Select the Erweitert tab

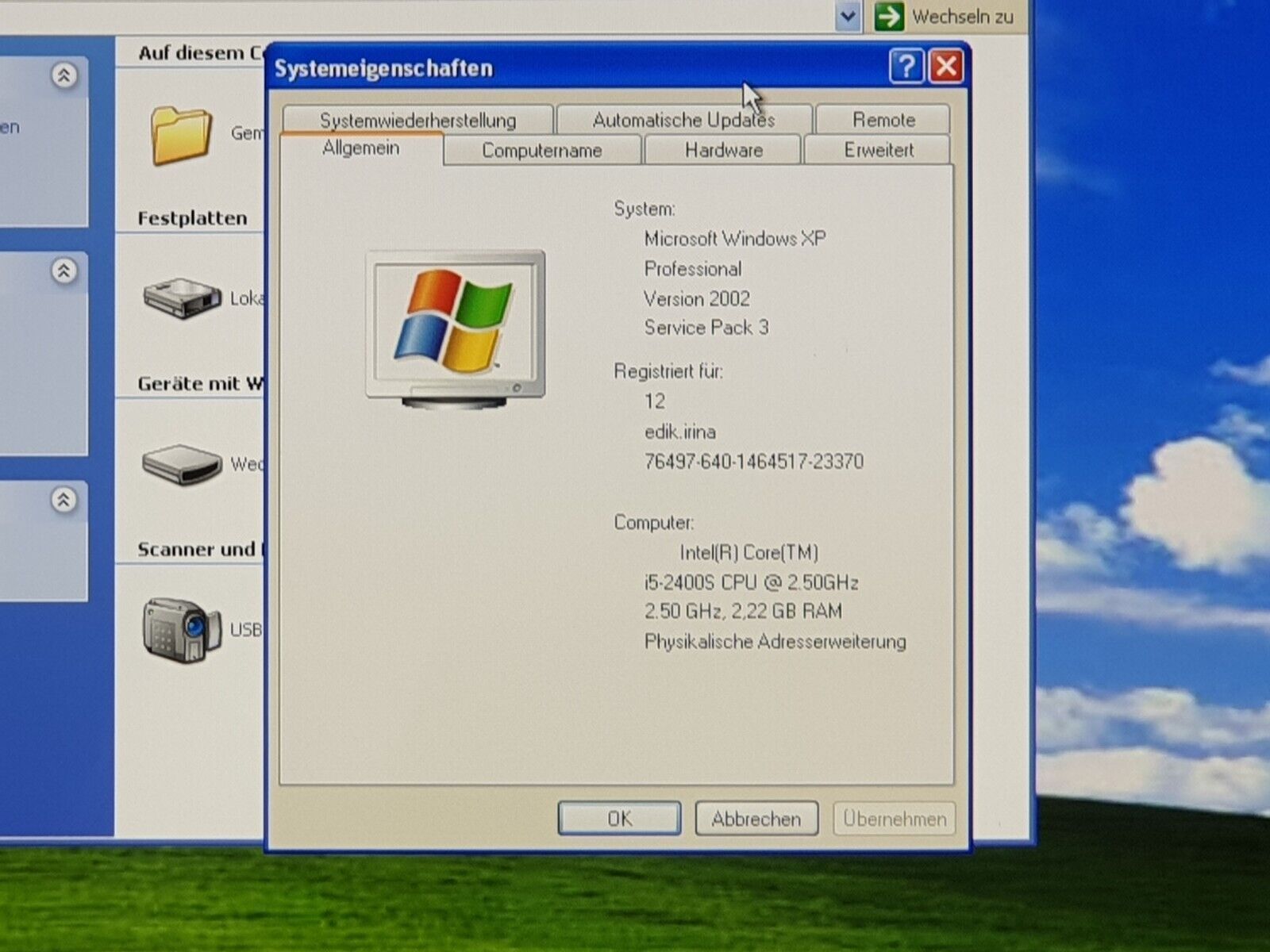coord(878,150)
